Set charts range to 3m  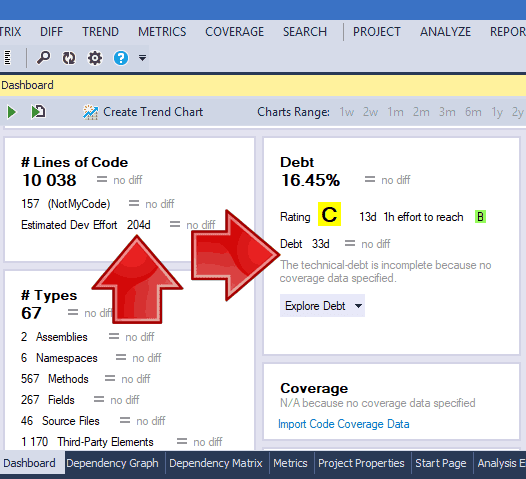(447, 112)
